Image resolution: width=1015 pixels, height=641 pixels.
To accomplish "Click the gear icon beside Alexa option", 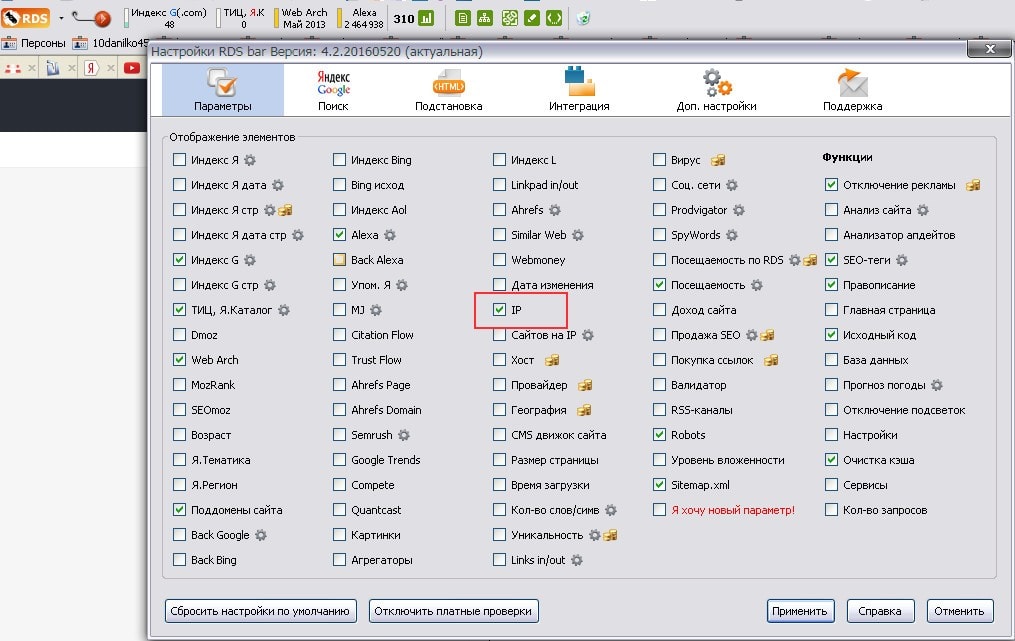I will click(x=390, y=235).
